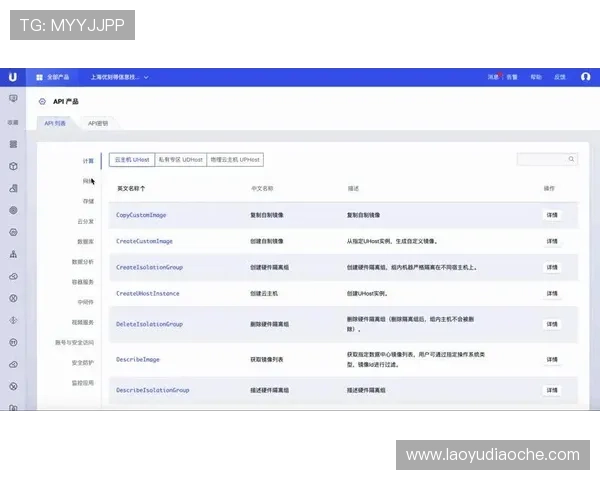Click the 创建自制镜像 cell

click(267, 241)
